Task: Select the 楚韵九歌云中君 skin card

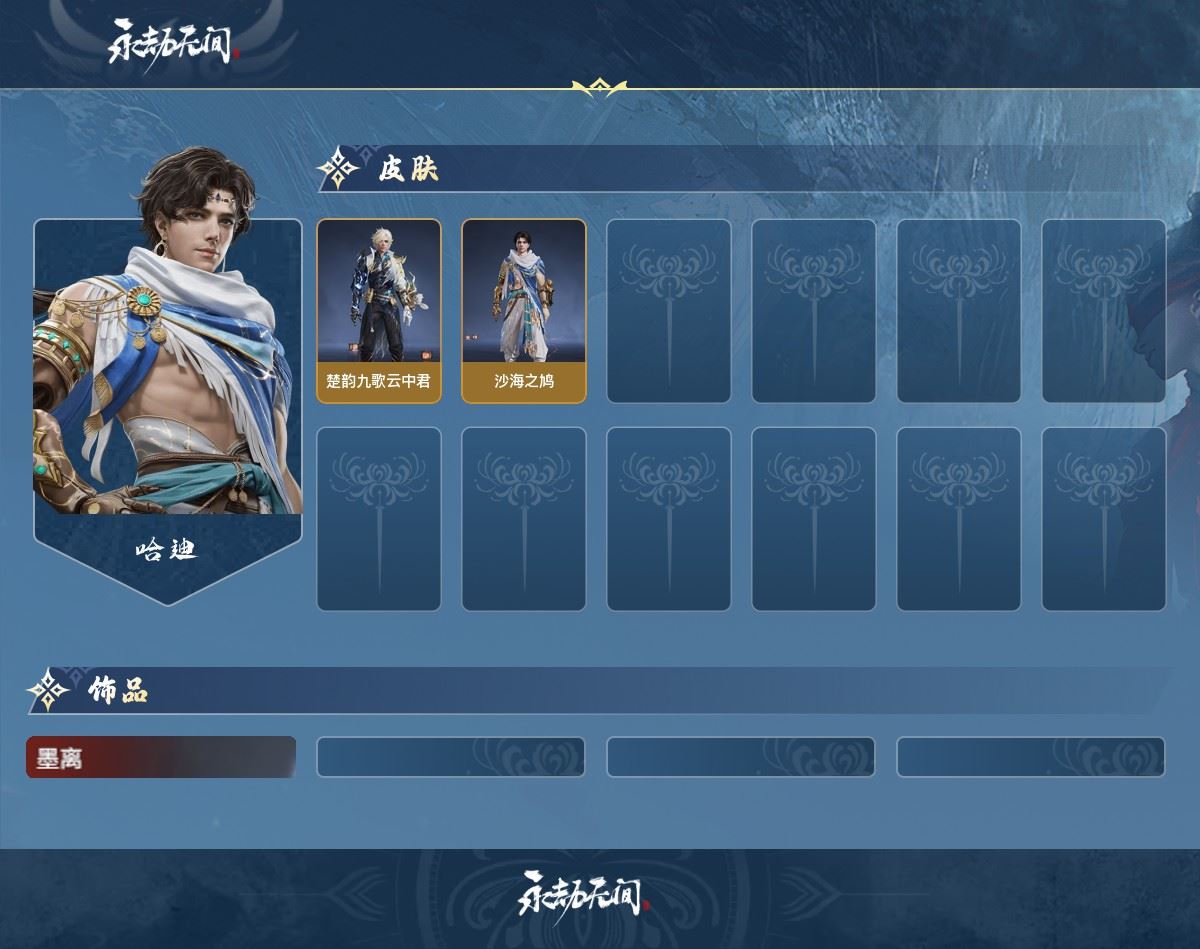Action: pos(379,311)
